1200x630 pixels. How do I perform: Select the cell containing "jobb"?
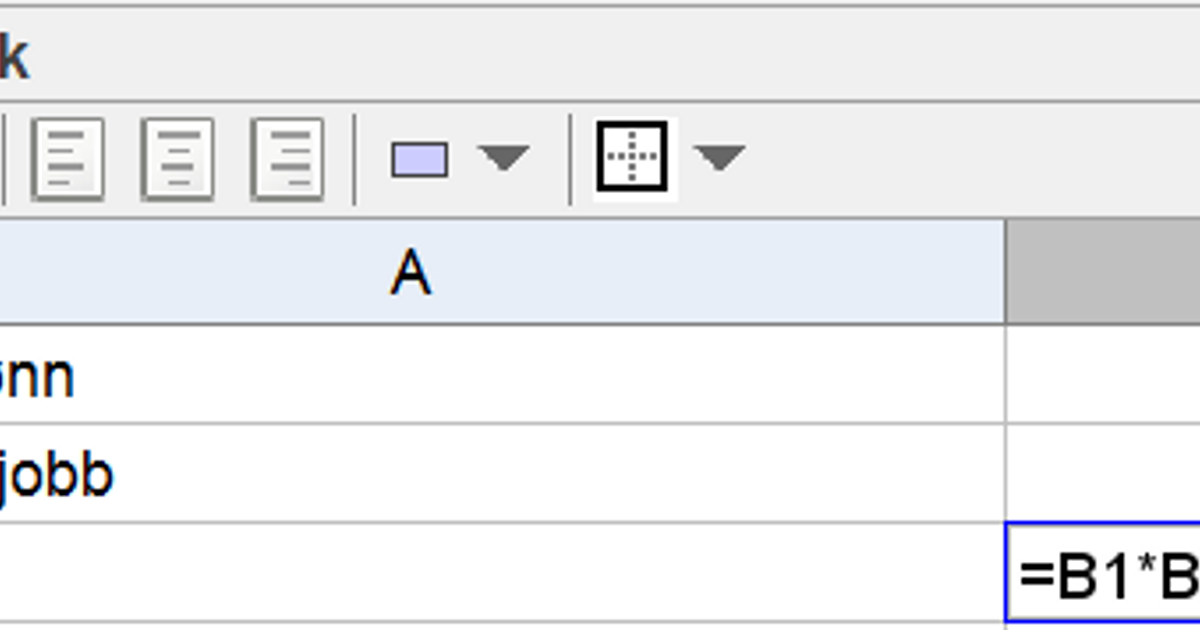coord(501,473)
